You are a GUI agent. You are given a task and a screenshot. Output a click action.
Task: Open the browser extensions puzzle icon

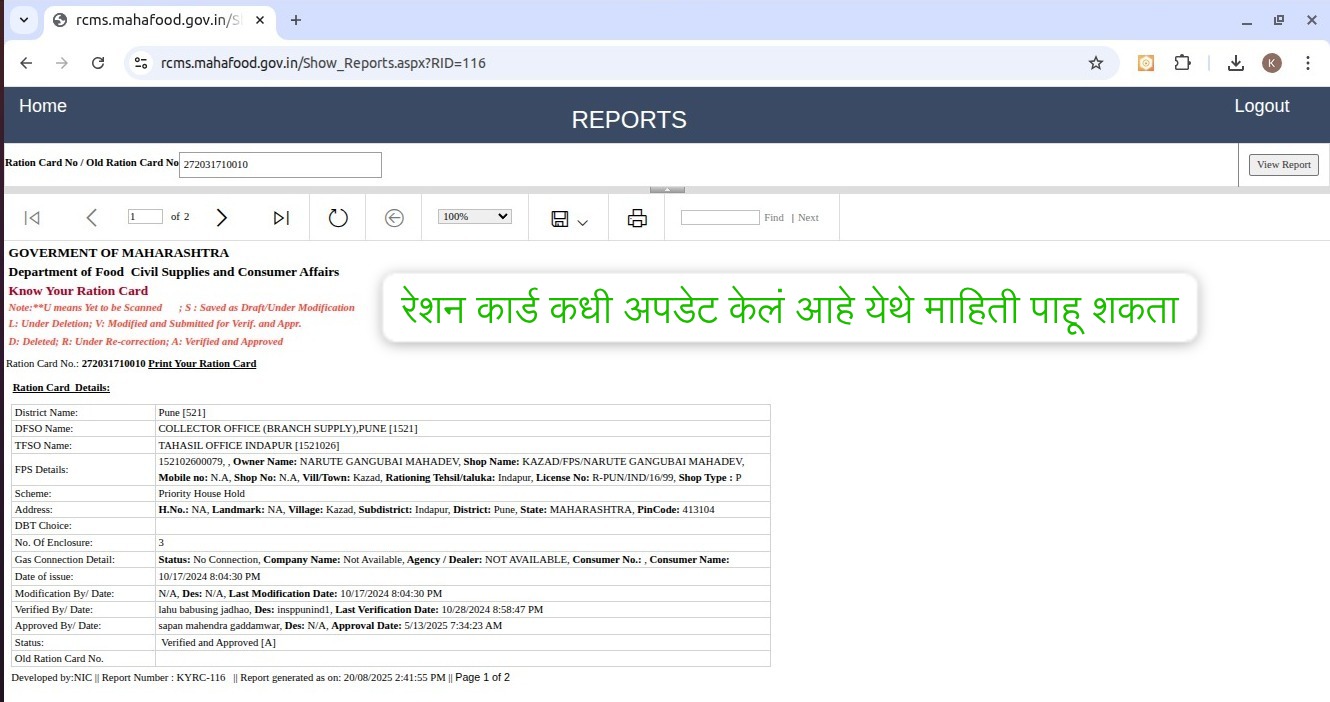(x=1183, y=62)
